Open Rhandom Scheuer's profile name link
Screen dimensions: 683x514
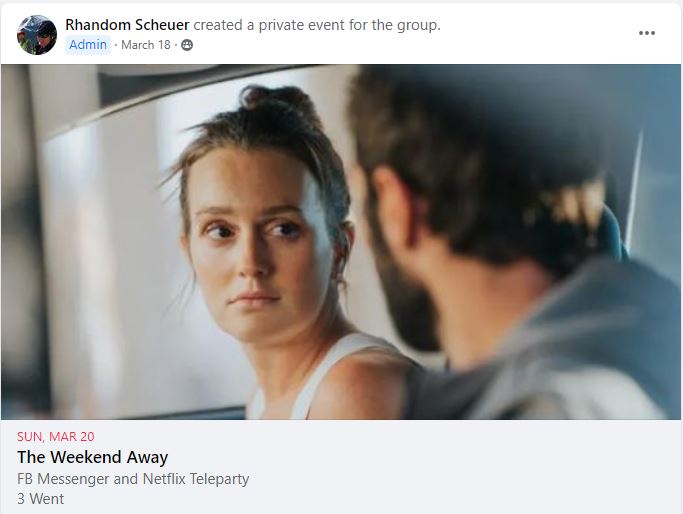coord(127,25)
